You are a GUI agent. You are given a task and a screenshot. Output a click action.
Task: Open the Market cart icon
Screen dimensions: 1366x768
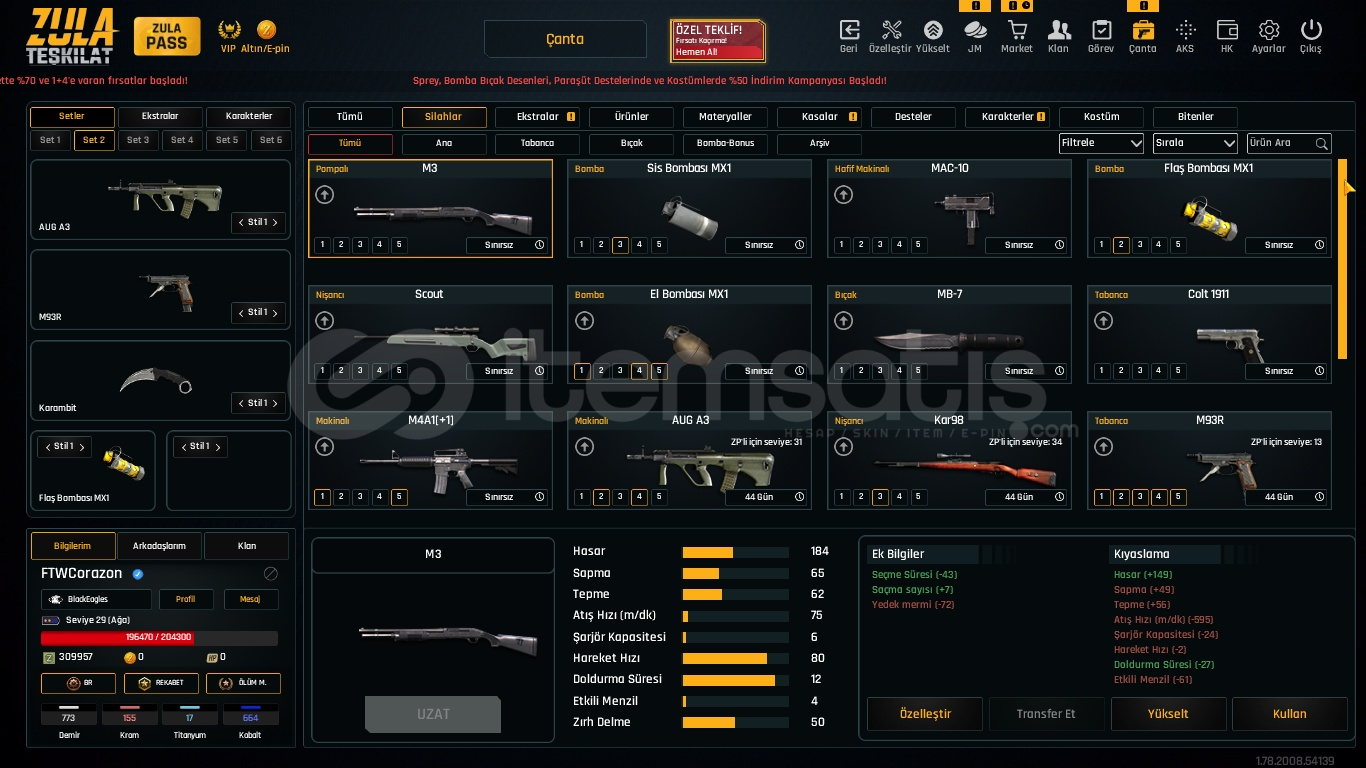click(1017, 30)
